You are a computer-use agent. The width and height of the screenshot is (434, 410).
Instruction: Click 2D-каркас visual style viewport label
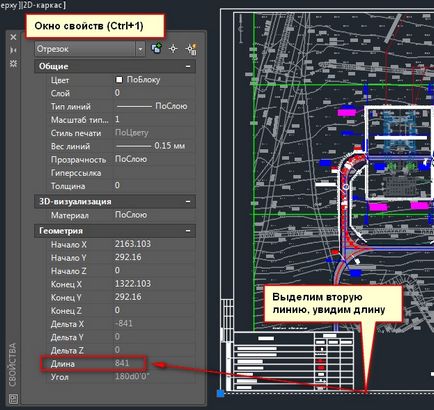point(43,5)
